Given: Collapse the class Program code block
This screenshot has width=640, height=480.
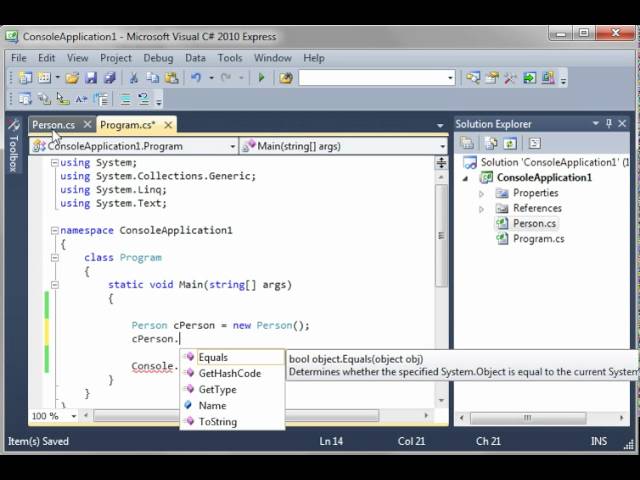Looking at the screenshot, I should click(55, 258).
